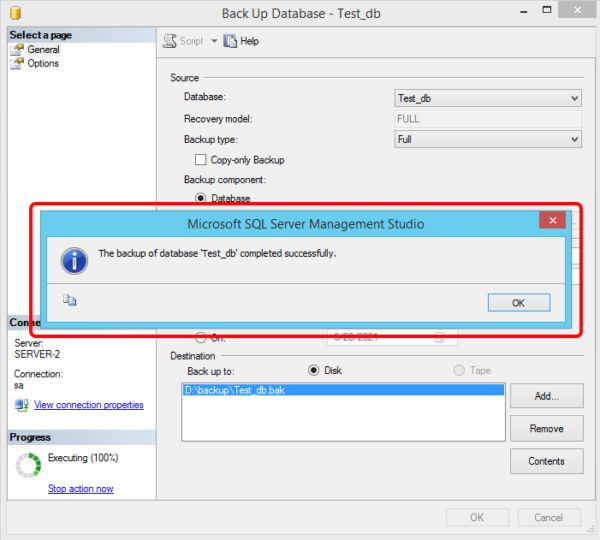Close the Management Studio message box
600x540 pixels.
pyautogui.click(x=552, y=220)
